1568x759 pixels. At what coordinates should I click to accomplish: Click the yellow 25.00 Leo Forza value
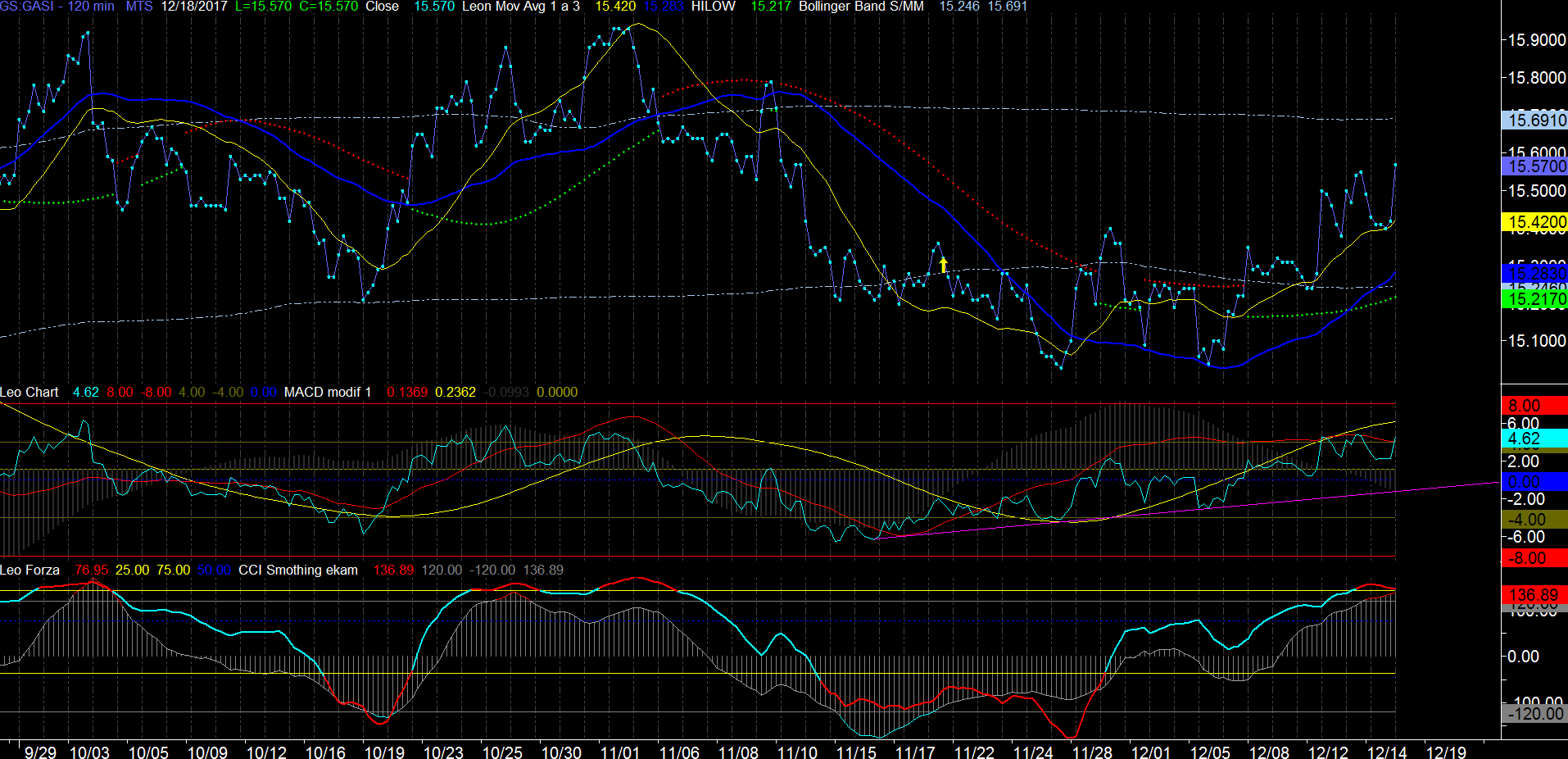132,570
